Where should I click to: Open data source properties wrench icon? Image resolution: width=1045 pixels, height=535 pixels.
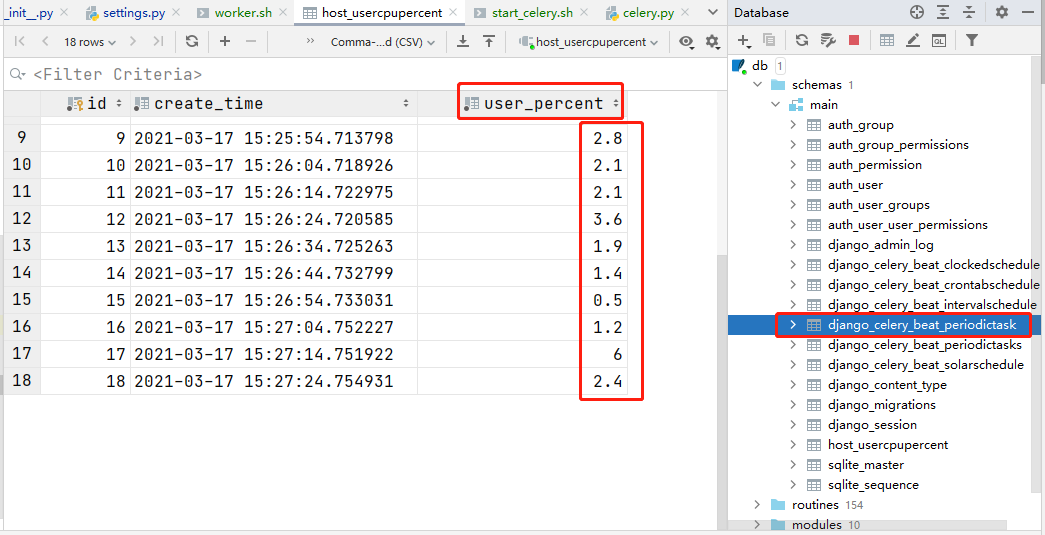pos(828,41)
